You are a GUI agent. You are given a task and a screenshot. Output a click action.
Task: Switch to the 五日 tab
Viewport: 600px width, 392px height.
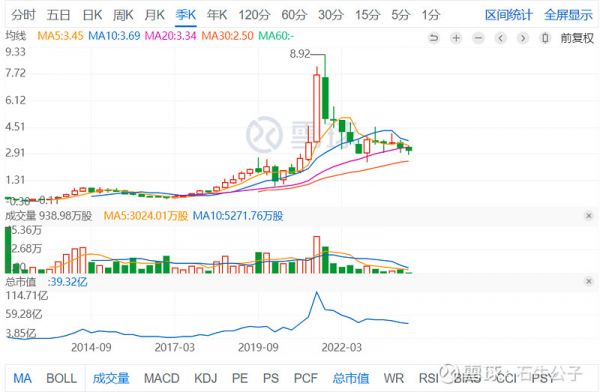[59, 15]
